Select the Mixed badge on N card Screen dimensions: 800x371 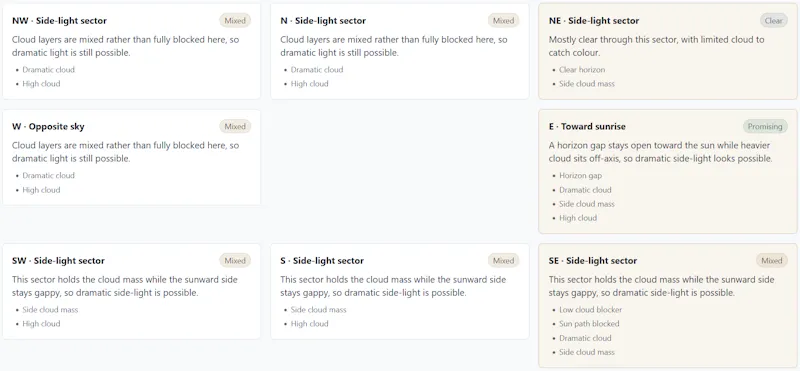pos(504,20)
